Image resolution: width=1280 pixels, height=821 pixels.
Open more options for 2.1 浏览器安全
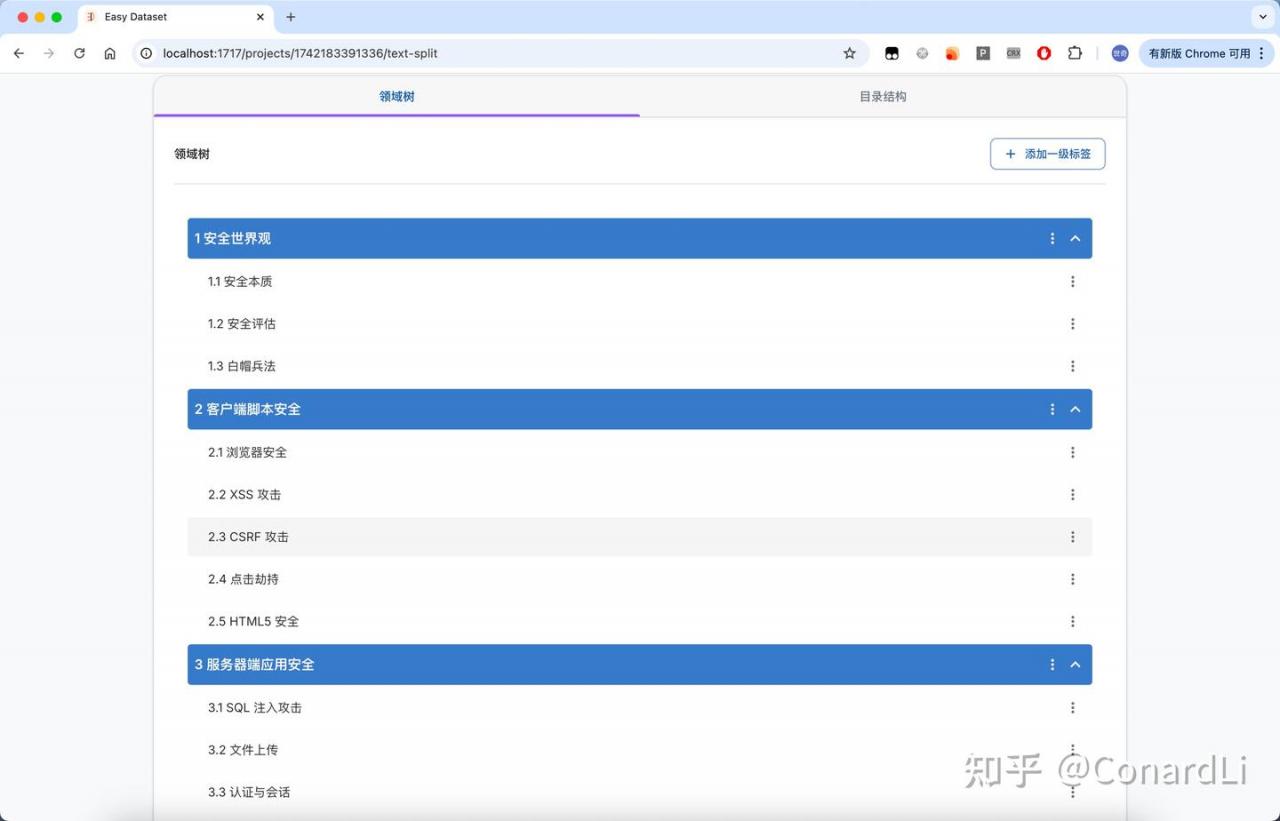point(1072,452)
